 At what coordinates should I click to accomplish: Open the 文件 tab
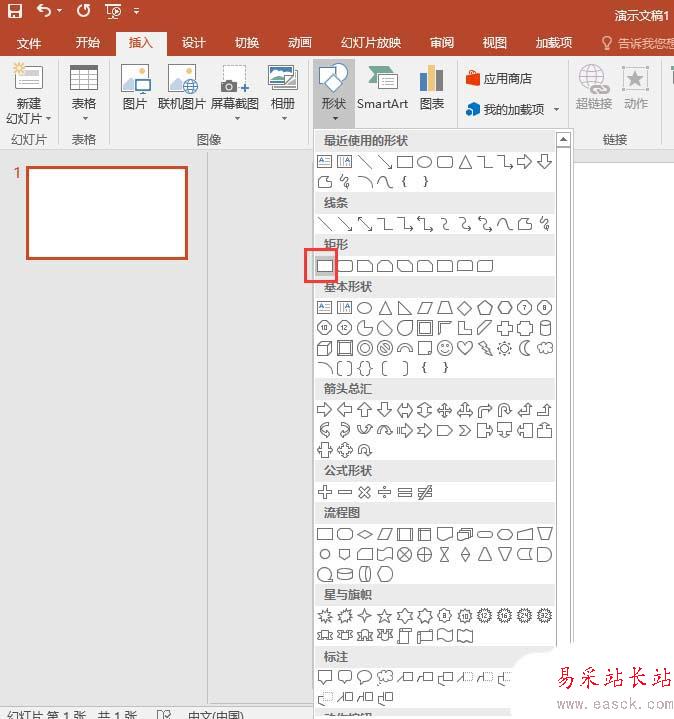click(28, 44)
